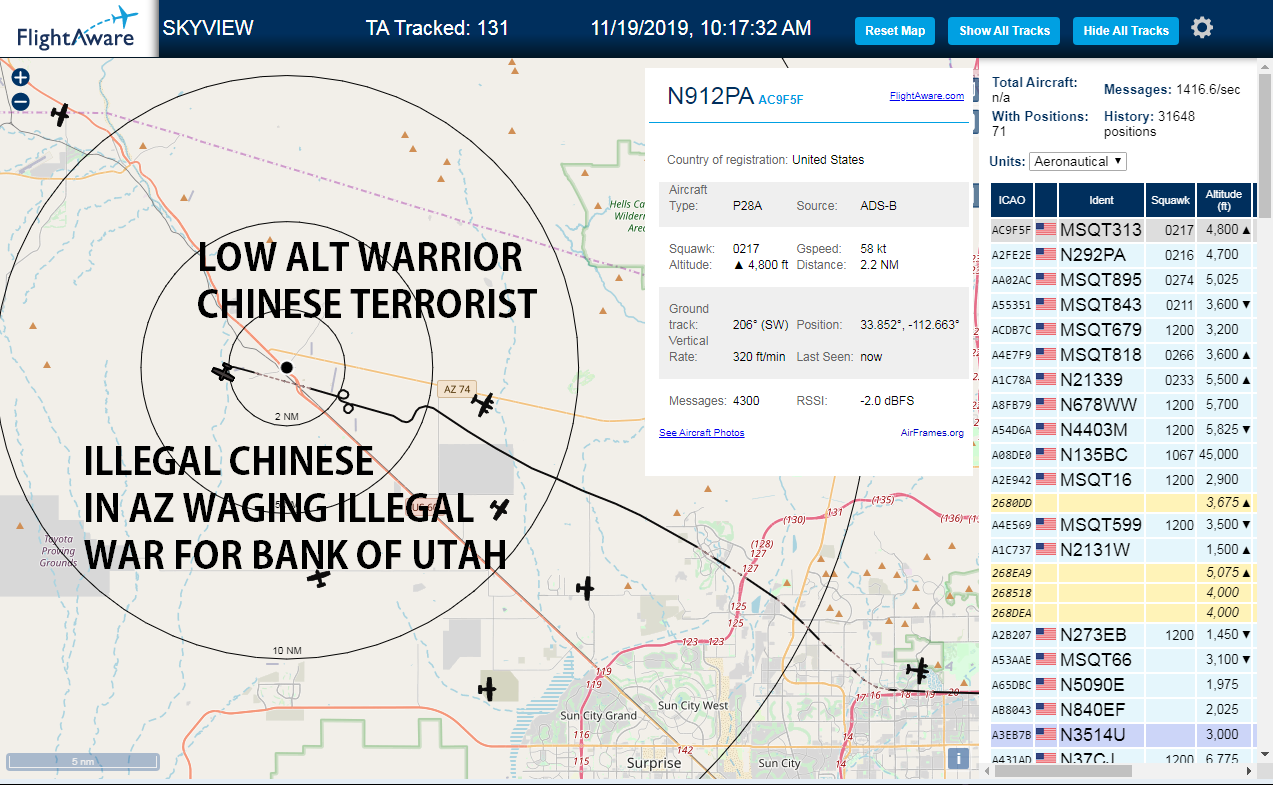The height and width of the screenshot is (785, 1273).
Task: Click US flag in MSQT313 row
Action: (x=1046, y=230)
